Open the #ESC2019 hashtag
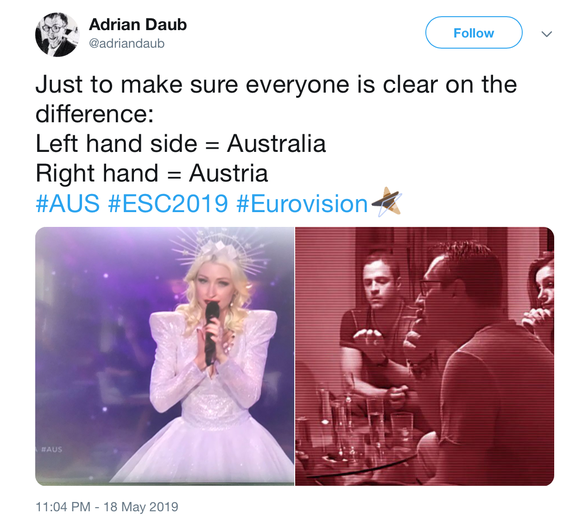 (168, 204)
